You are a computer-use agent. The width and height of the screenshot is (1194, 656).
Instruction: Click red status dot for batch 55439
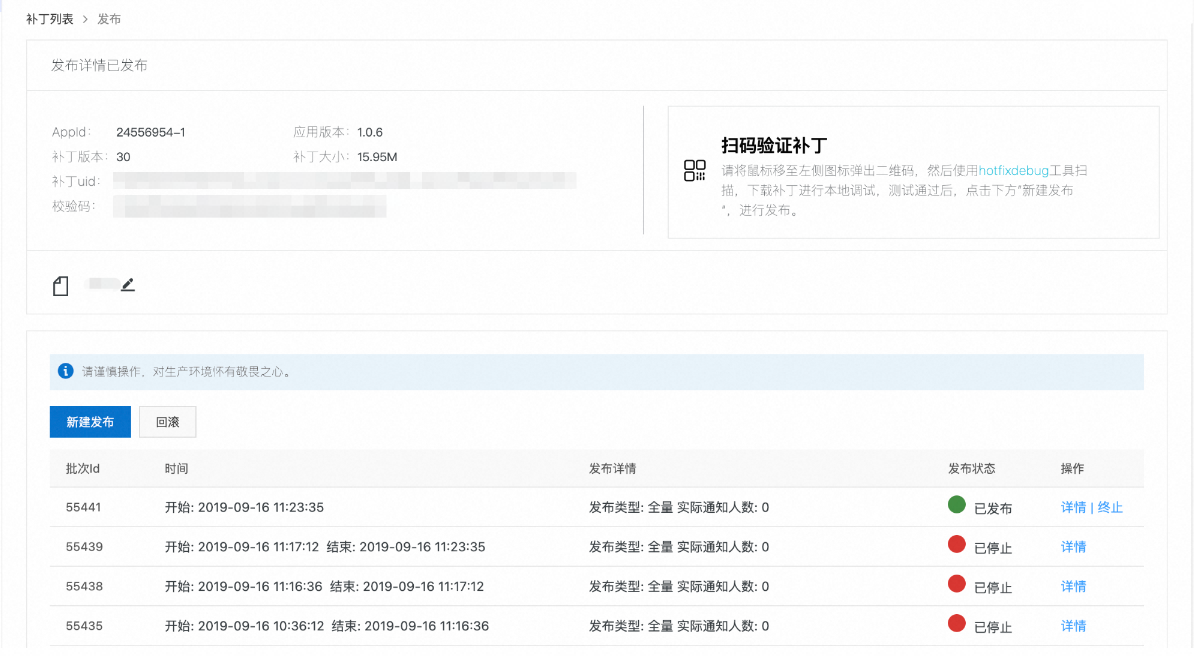(956, 544)
